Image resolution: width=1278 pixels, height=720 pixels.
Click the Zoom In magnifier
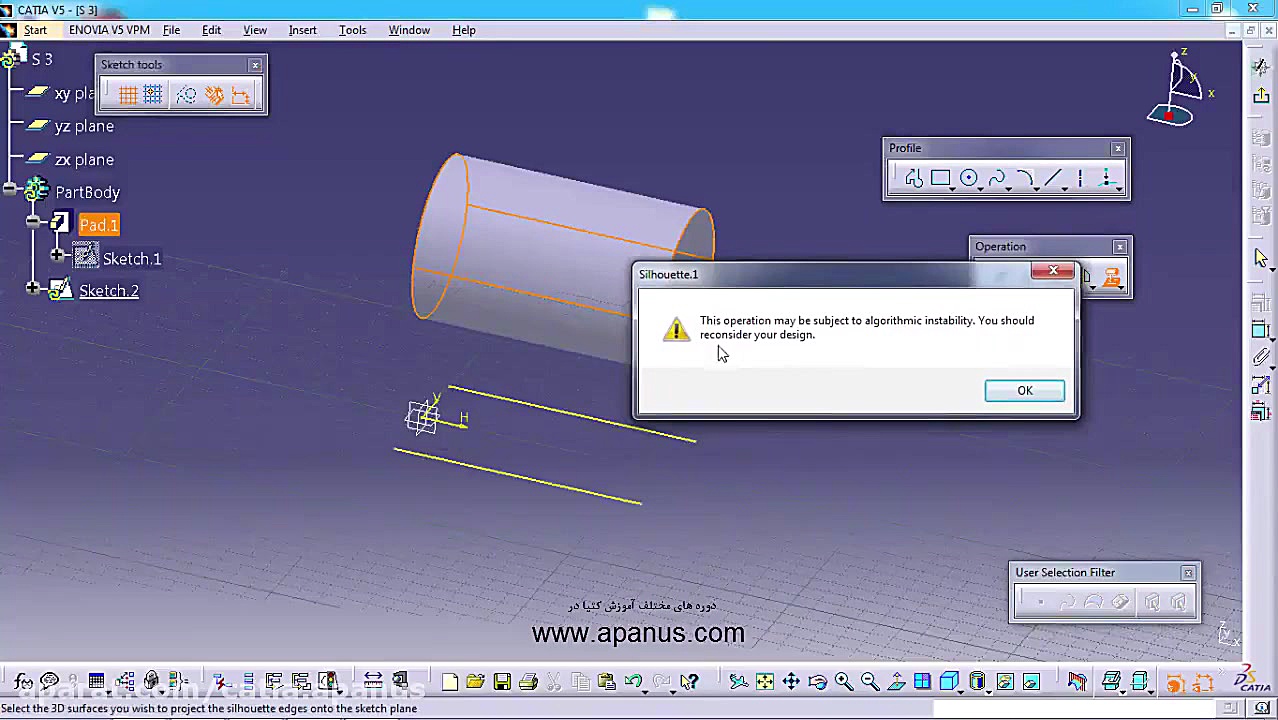tap(844, 682)
